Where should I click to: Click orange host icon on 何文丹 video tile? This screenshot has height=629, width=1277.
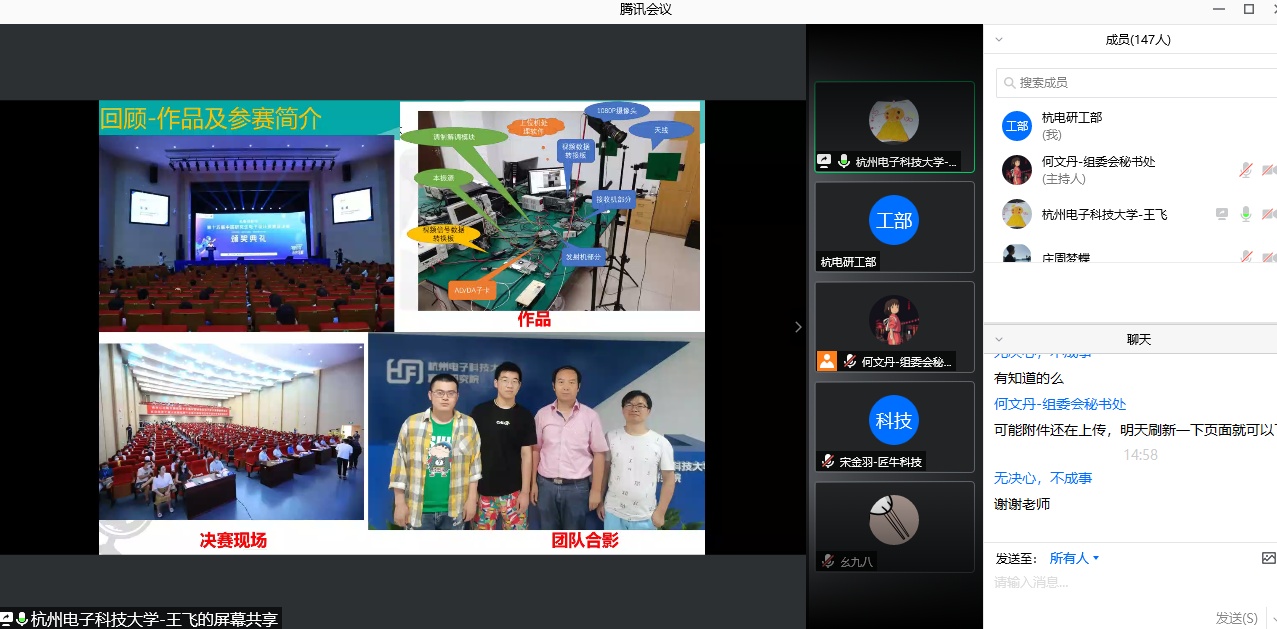click(827, 361)
